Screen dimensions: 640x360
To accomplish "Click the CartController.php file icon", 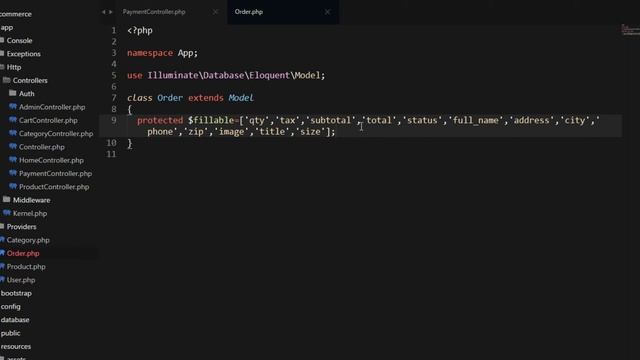I will pyautogui.click(x=13, y=120).
